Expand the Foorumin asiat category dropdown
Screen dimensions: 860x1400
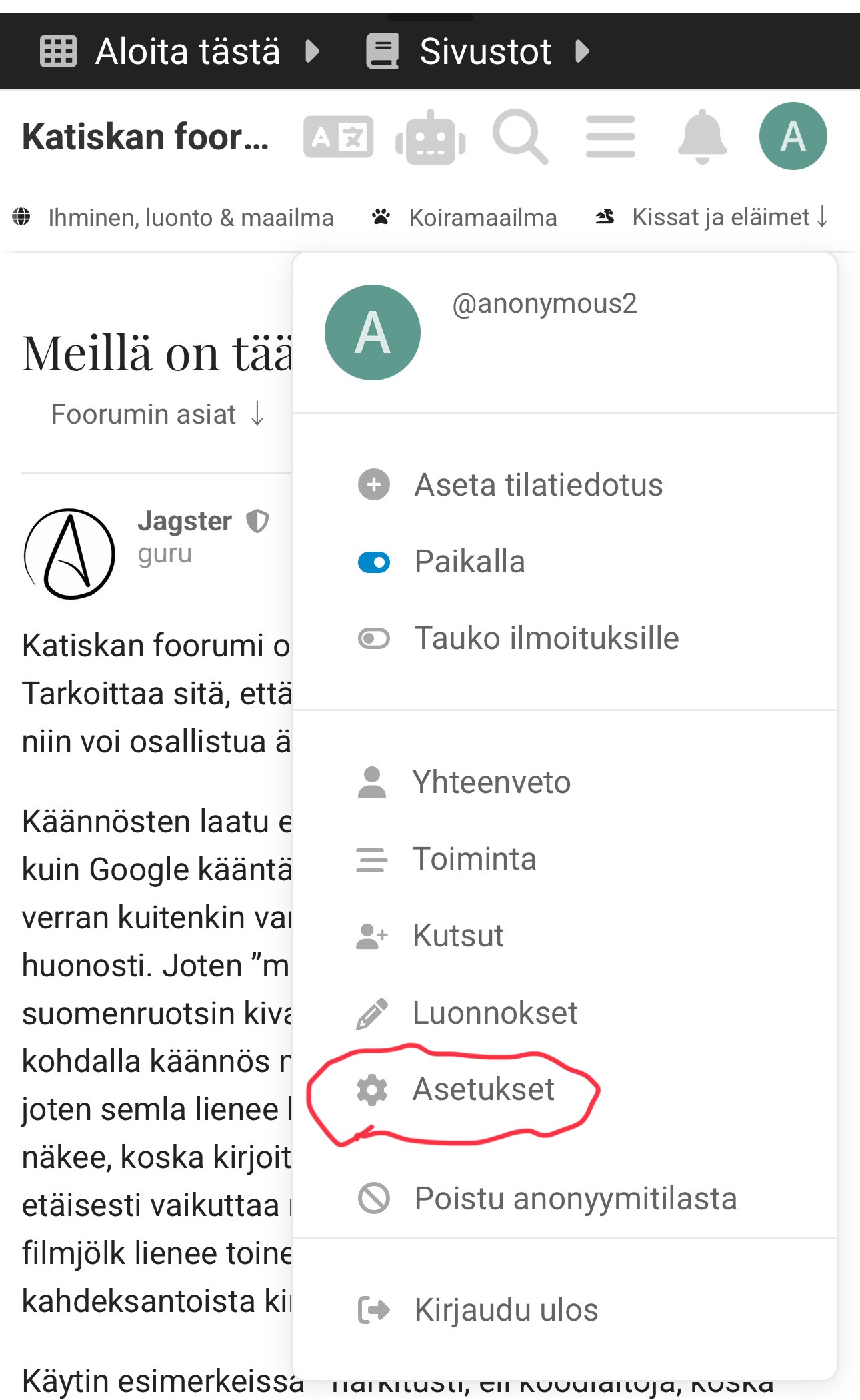(158, 414)
